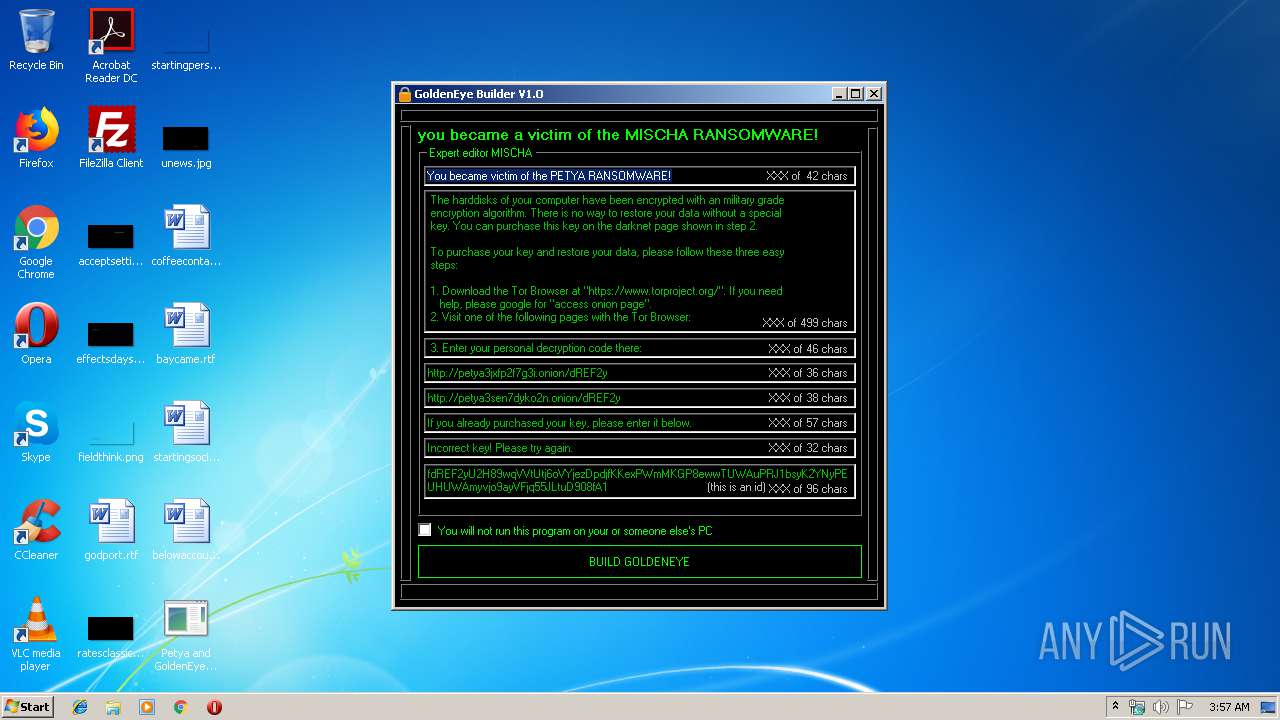Show hidden system tray icons

[x=1115, y=707]
